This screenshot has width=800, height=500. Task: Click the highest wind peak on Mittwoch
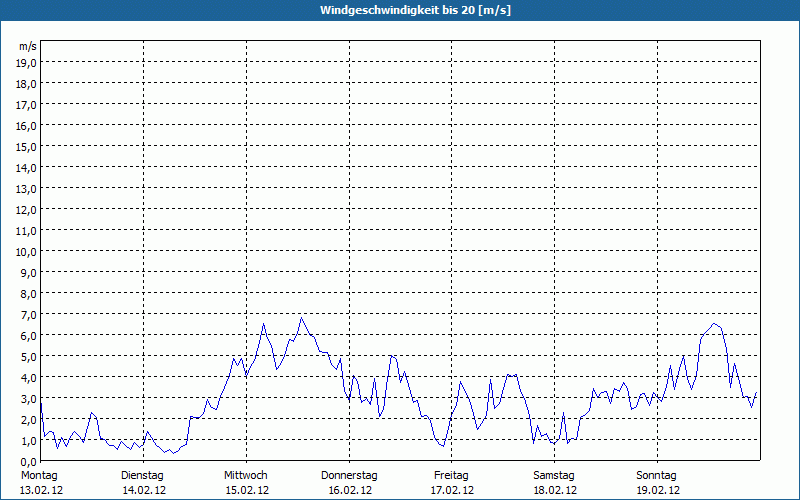(302, 318)
